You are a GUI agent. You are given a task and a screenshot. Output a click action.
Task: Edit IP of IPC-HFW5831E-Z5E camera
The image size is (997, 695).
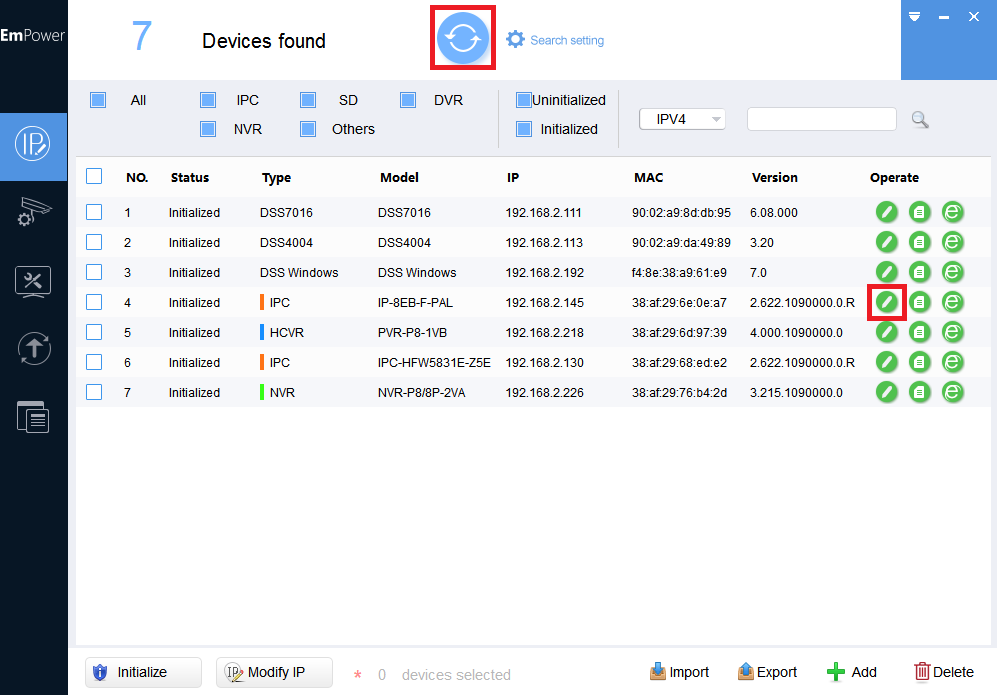tap(886, 362)
